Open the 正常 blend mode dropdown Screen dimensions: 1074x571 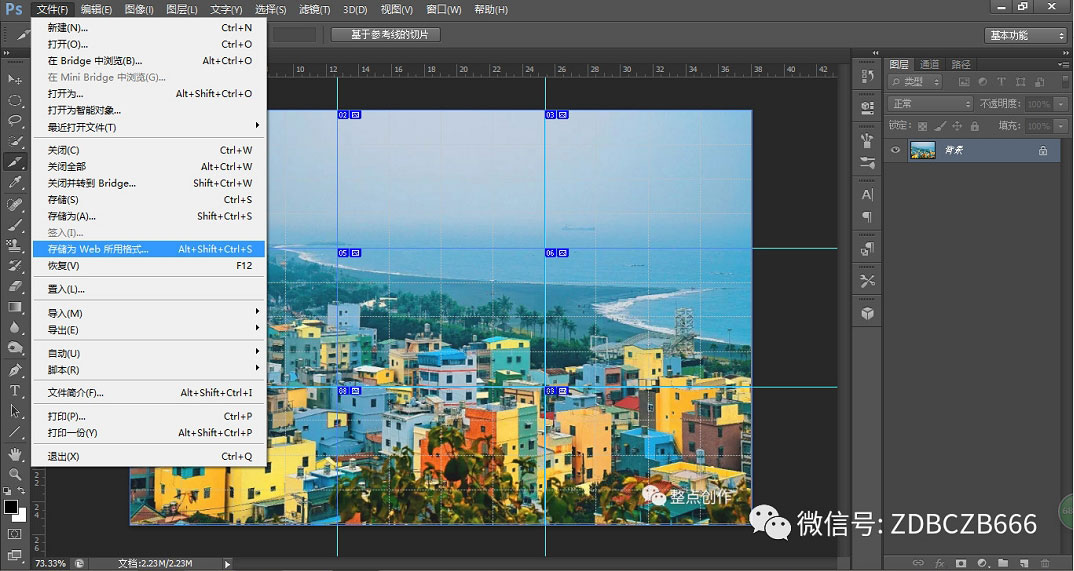coord(930,104)
